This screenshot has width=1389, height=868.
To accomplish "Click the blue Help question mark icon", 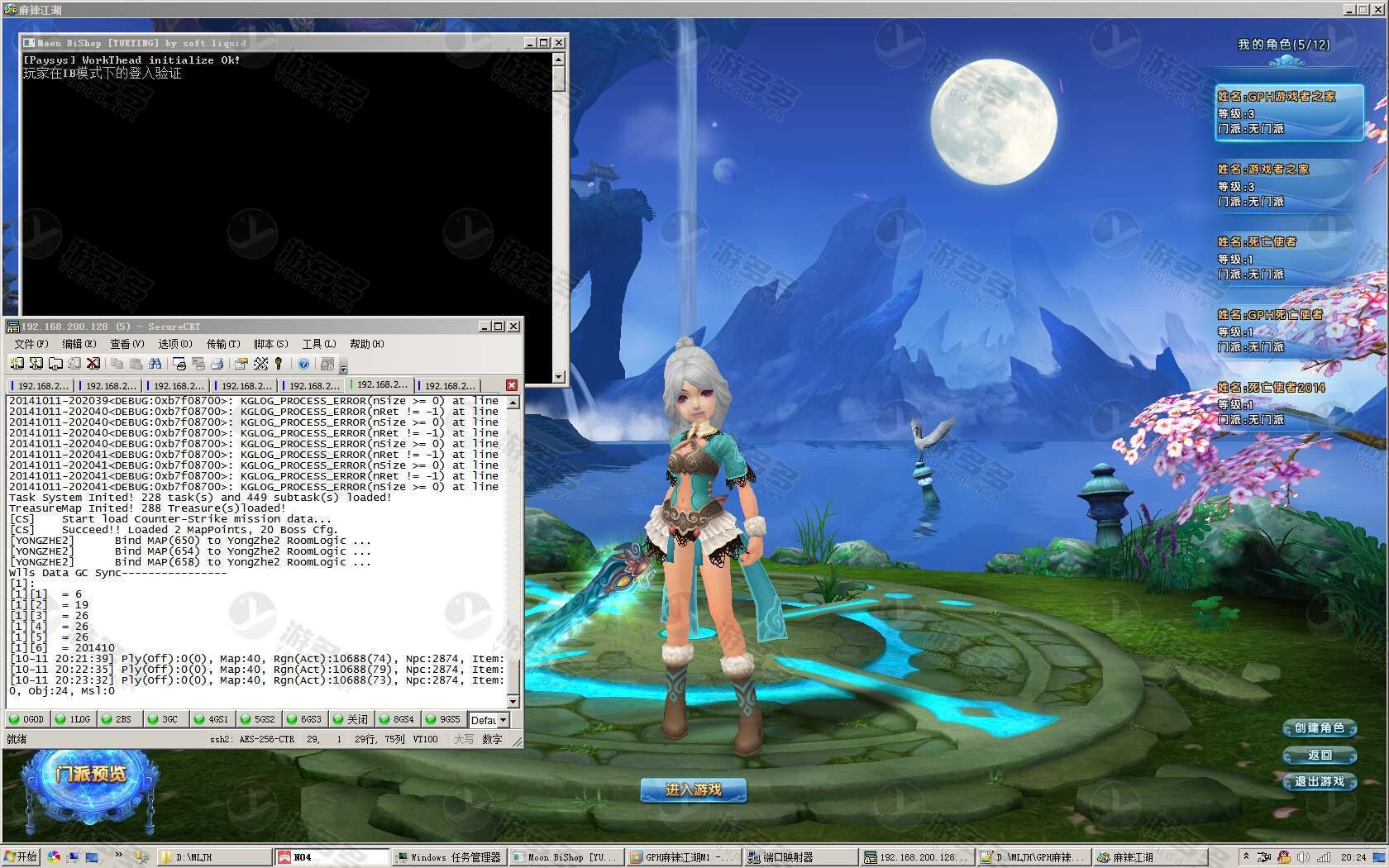I will coord(303,364).
